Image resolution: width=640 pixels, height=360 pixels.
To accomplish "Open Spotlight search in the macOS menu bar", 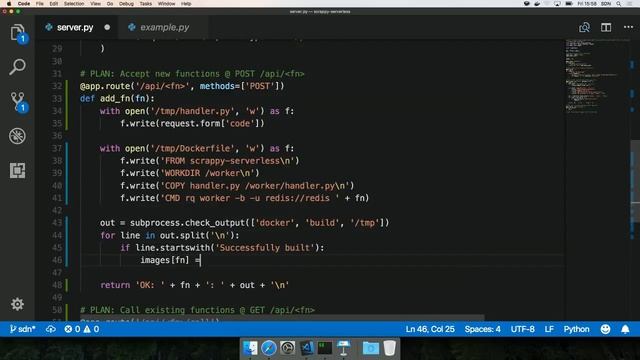I will (x=618, y=4).
